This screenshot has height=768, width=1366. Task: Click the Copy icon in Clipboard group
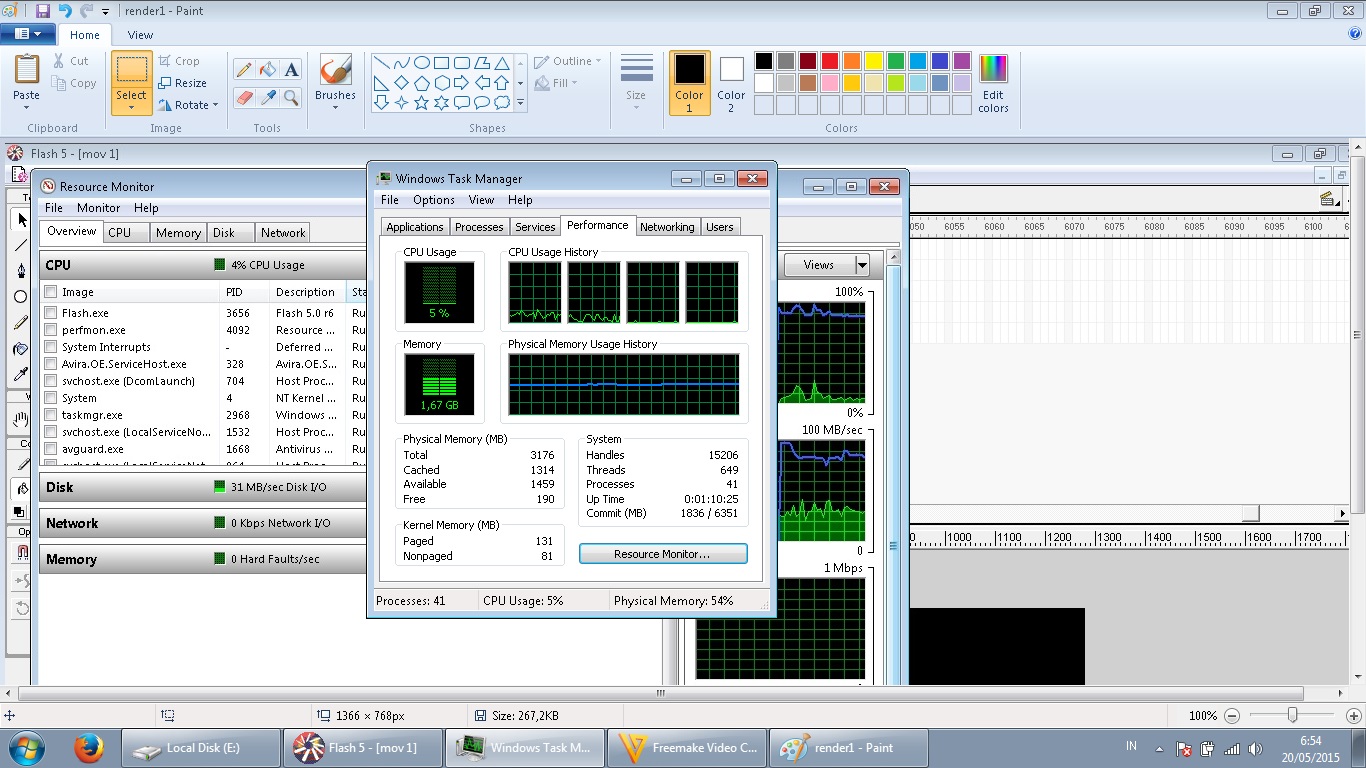click(59, 83)
